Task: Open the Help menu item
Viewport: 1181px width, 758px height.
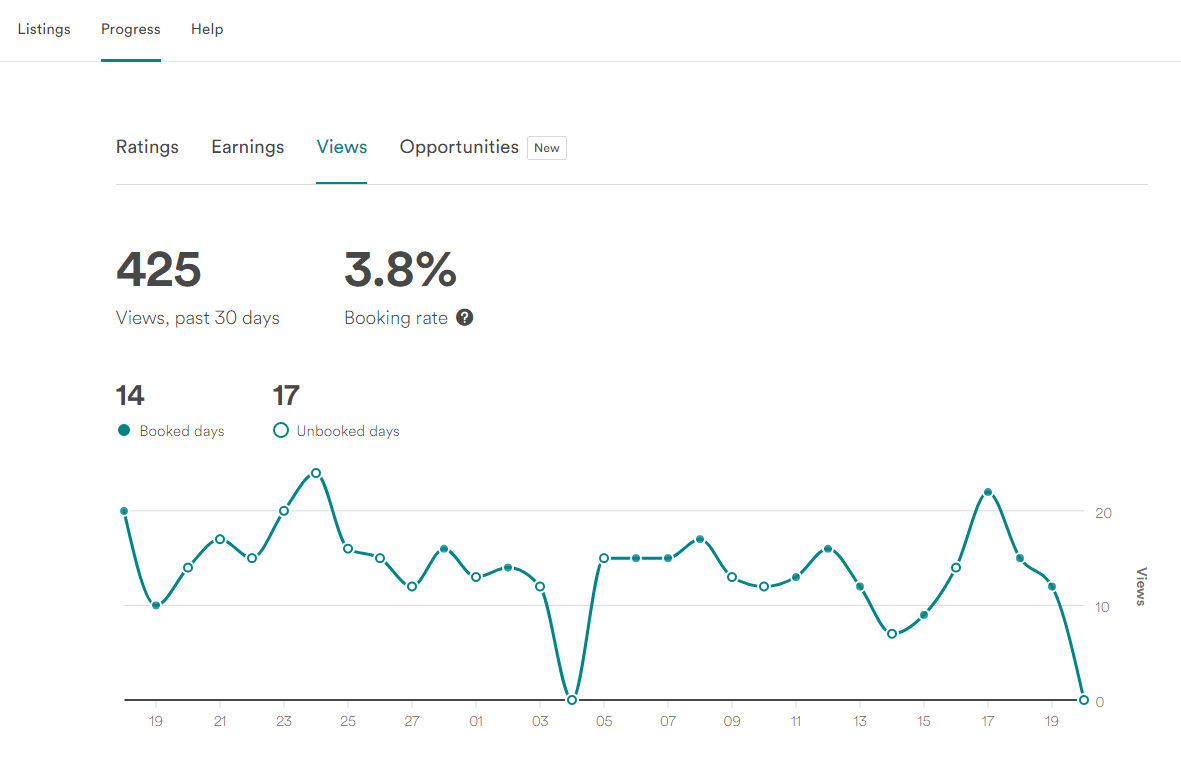Action: (x=207, y=29)
